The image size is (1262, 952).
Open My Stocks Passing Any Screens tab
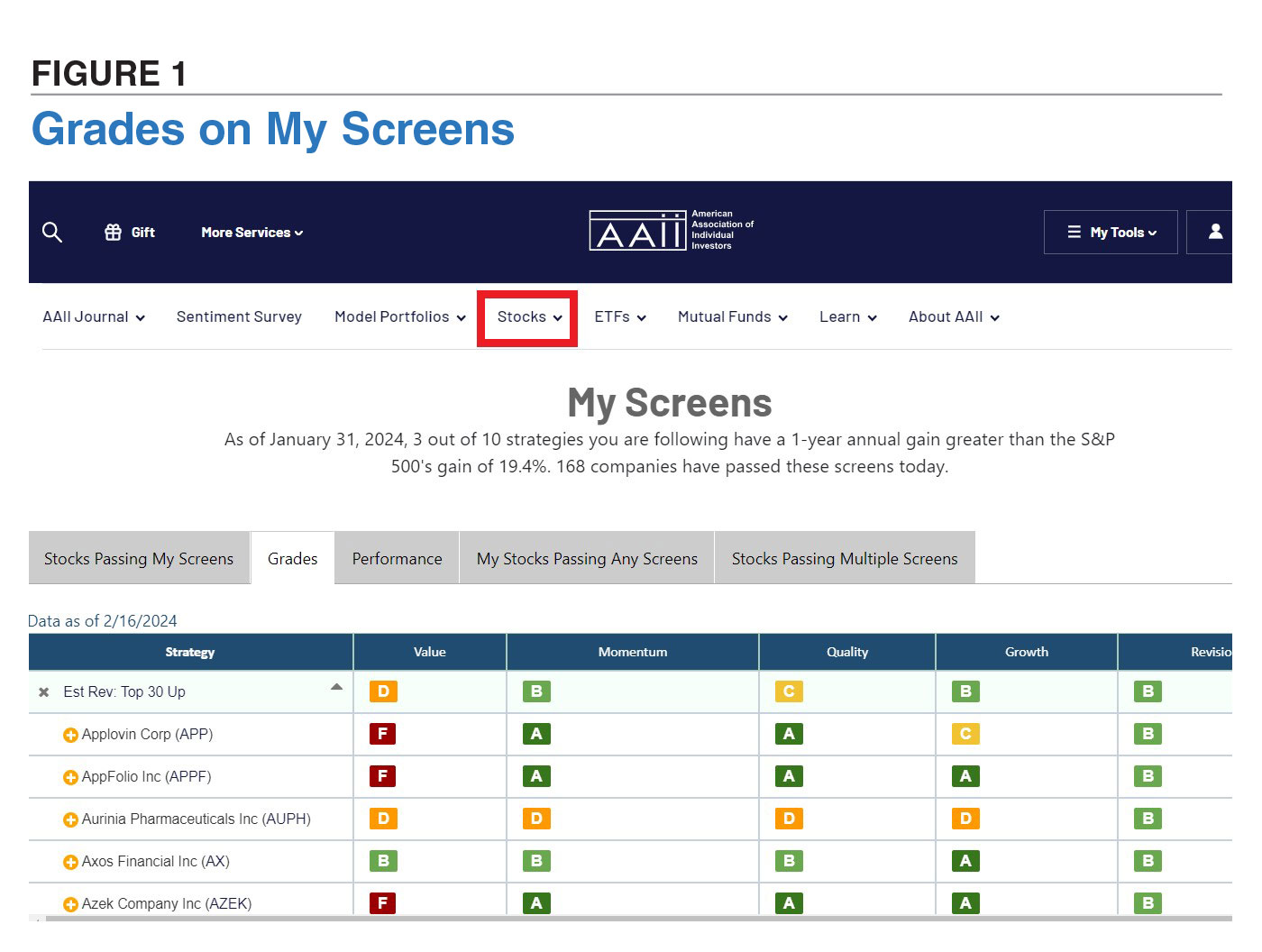click(587, 559)
